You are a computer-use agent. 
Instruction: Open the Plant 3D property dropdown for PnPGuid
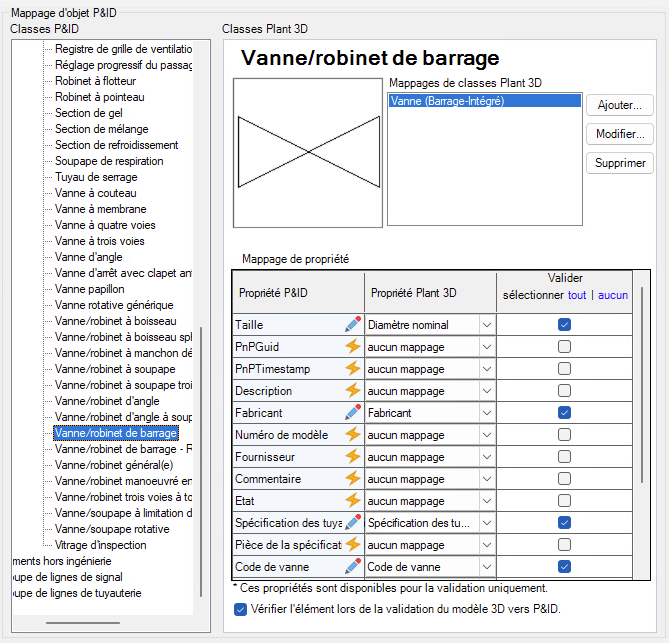(487, 347)
